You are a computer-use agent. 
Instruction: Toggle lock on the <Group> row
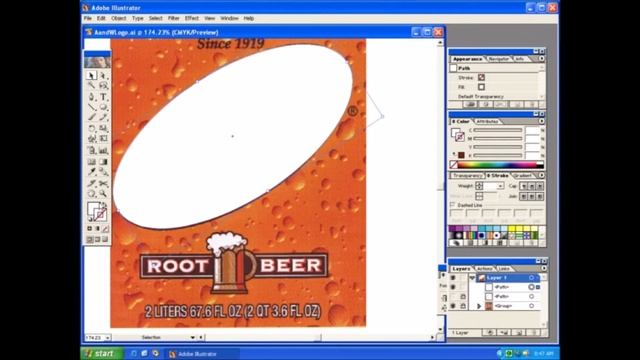coord(463,306)
